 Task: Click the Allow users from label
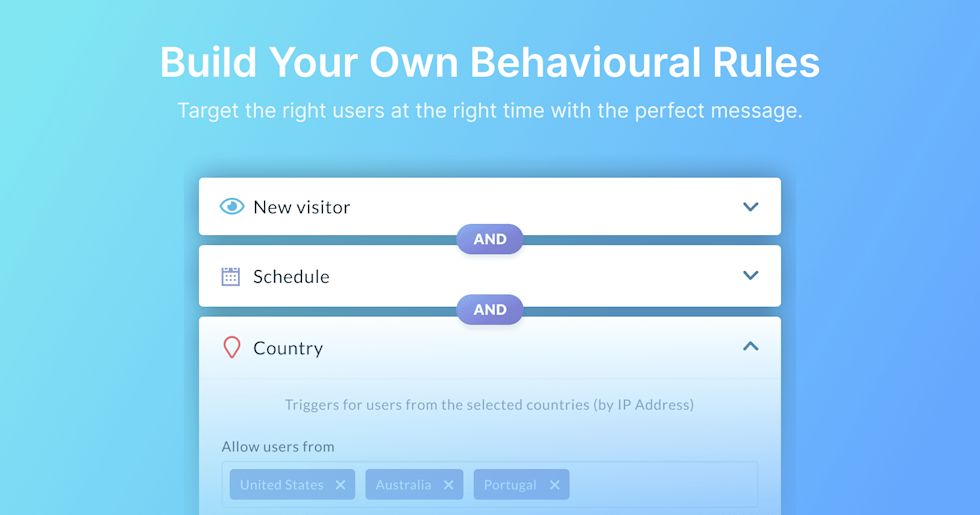(x=278, y=447)
